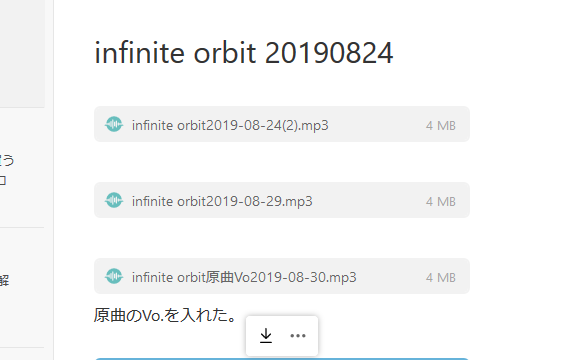Click empty line between first two attachments
570x360 pixels.
tap(282, 162)
